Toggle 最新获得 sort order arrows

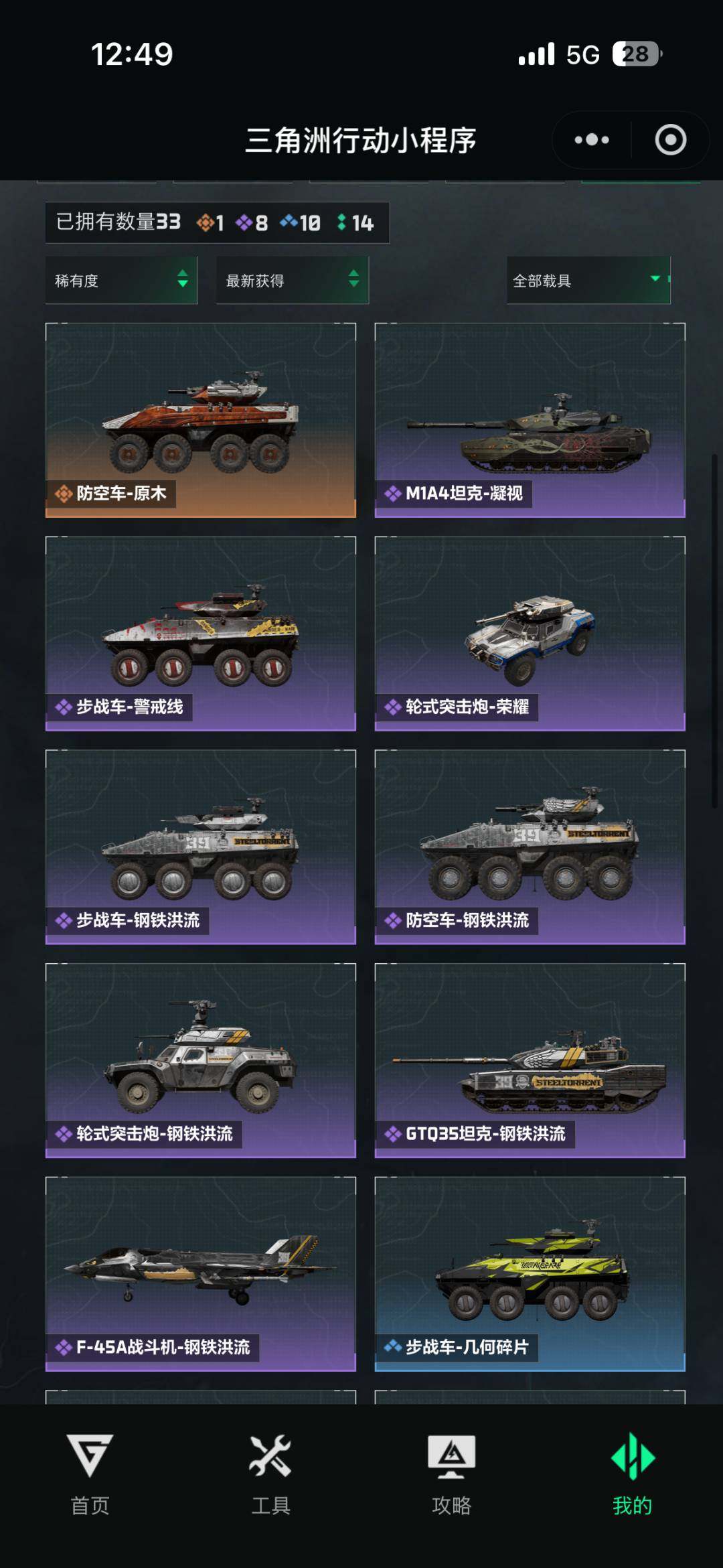point(353,279)
